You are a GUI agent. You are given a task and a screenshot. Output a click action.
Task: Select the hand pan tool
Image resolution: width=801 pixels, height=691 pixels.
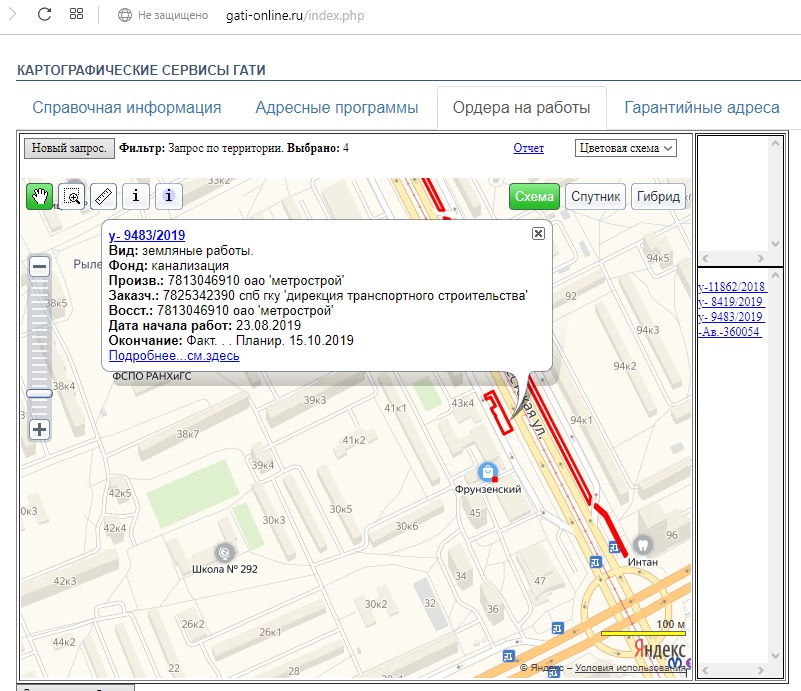click(x=40, y=196)
